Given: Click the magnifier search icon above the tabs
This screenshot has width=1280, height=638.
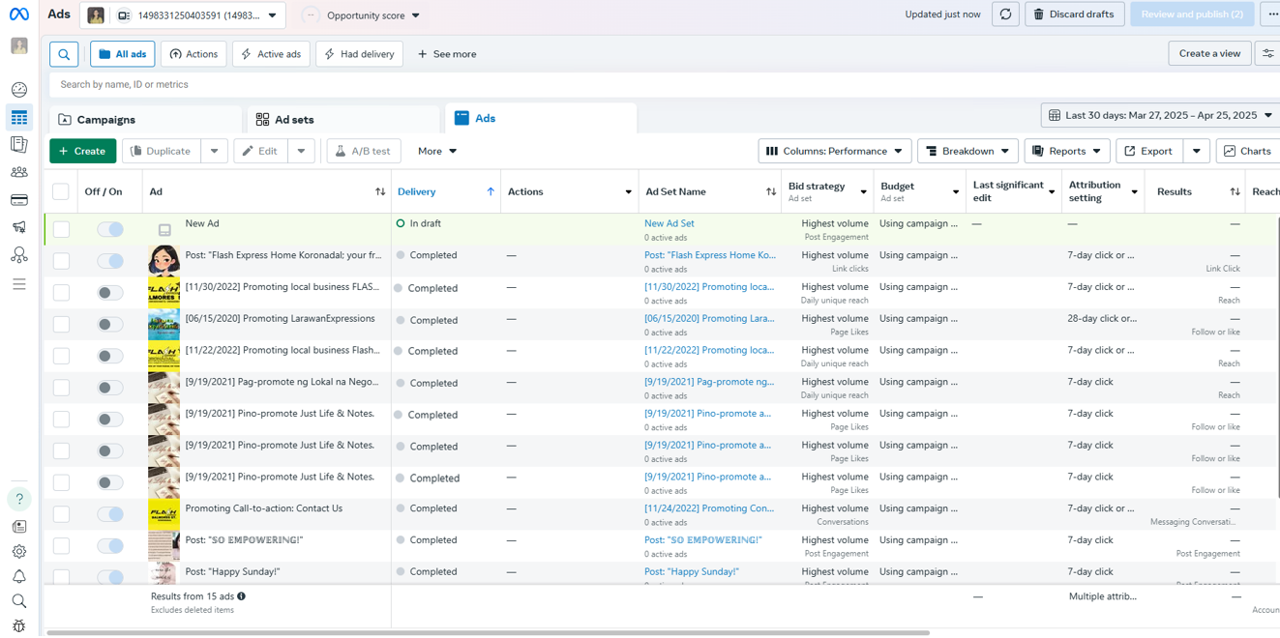Looking at the screenshot, I should [63, 54].
